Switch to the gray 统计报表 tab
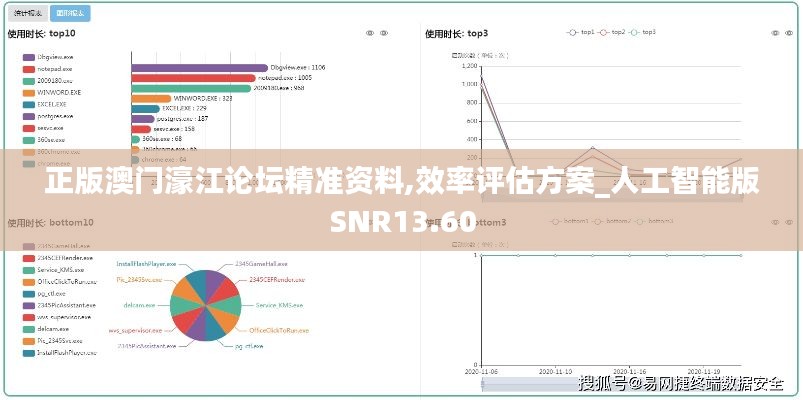This screenshot has width=803, height=400. tap(28, 13)
